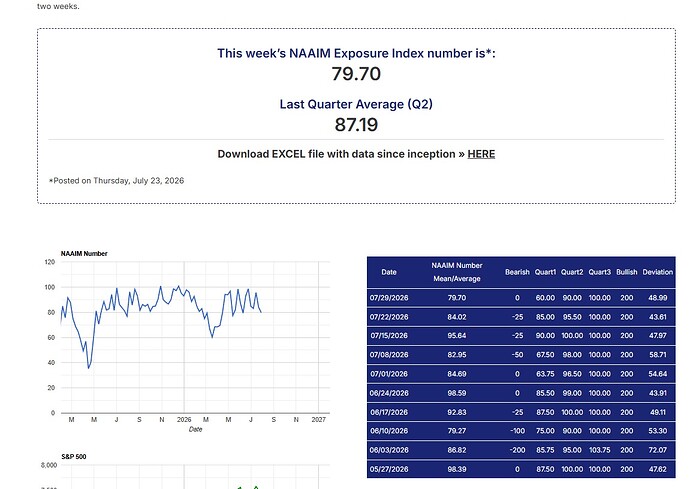Click the NAAIM Number Mean/Average header
The width and height of the screenshot is (690, 489).
[457, 272]
